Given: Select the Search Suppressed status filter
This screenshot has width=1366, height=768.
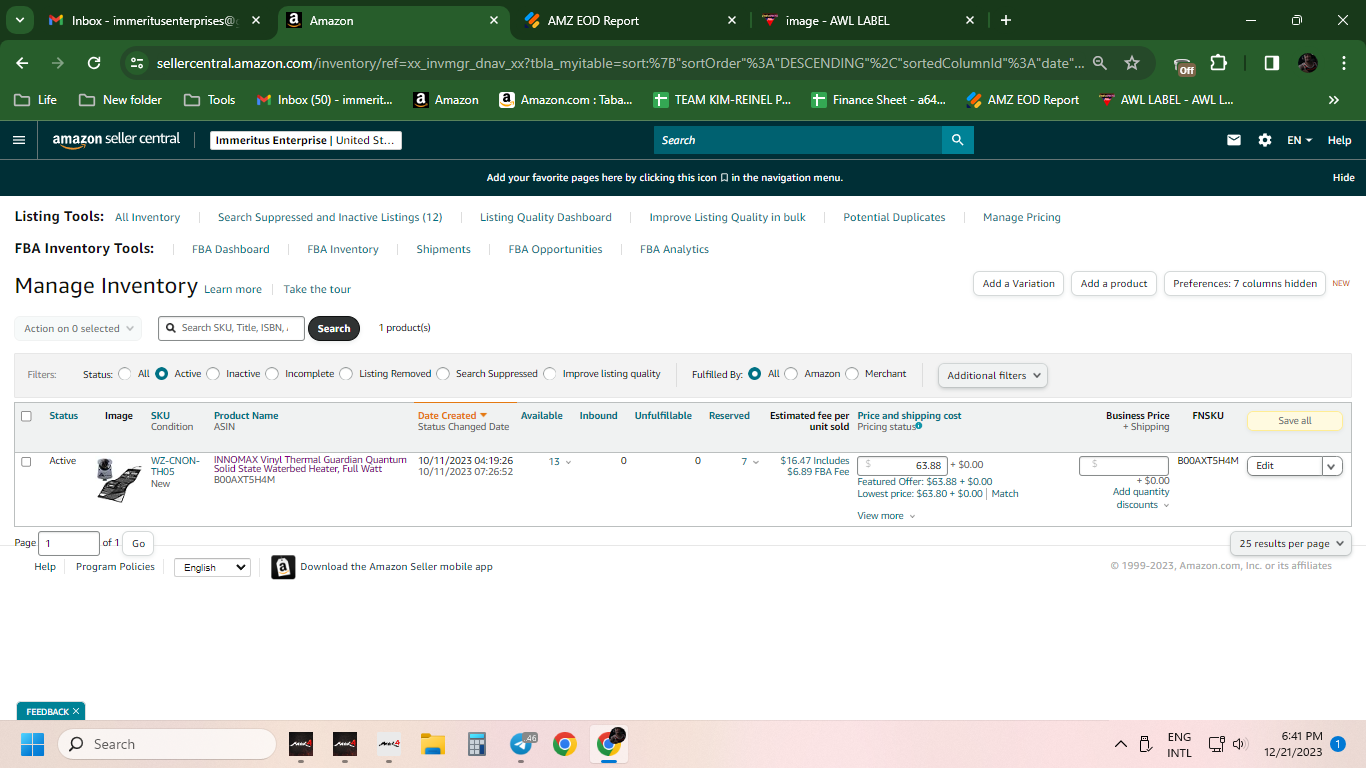Looking at the screenshot, I should pyautogui.click(x=443, y=374).
